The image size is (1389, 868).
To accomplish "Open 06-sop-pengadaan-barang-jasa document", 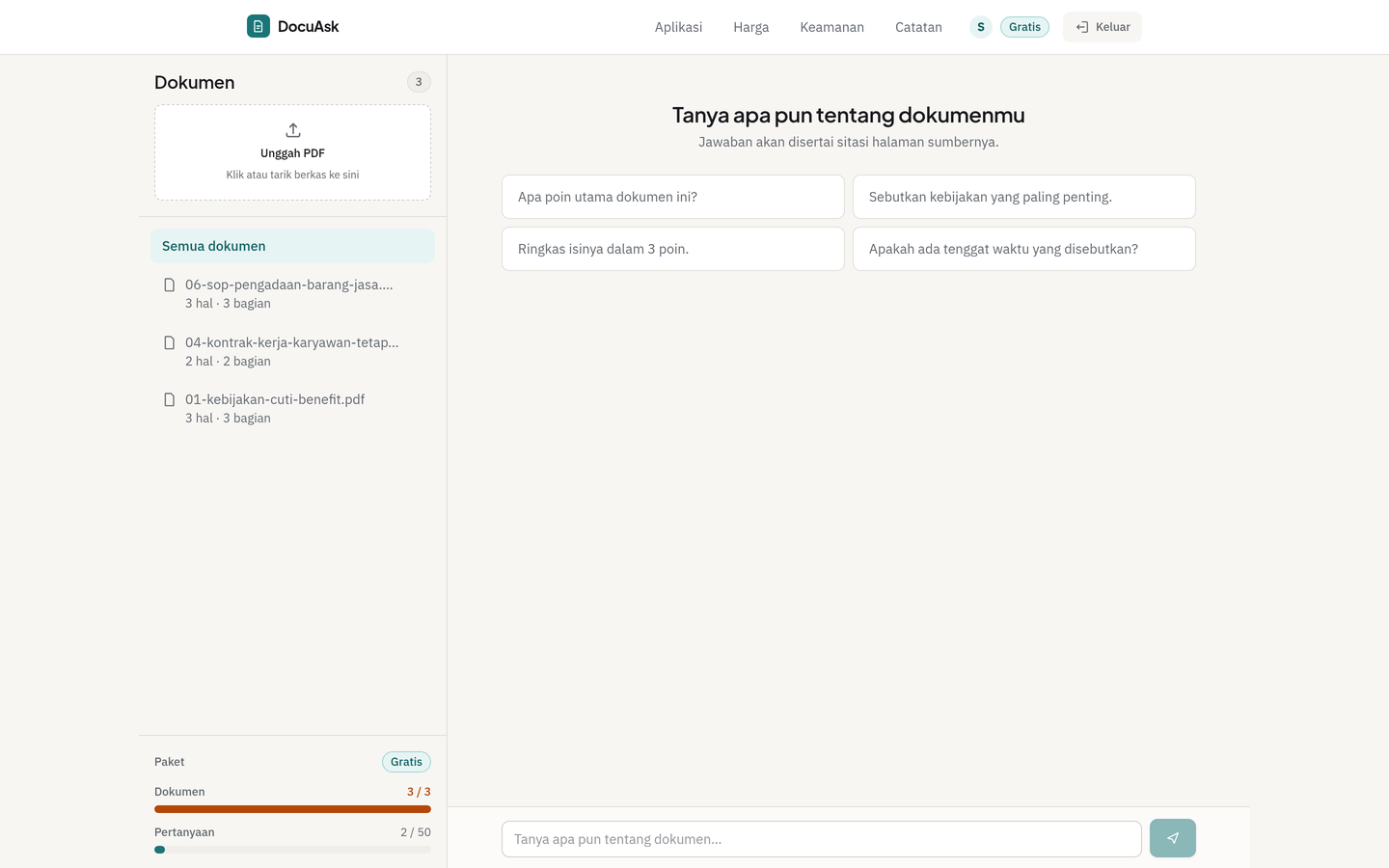I will click(x=292, y=293).
